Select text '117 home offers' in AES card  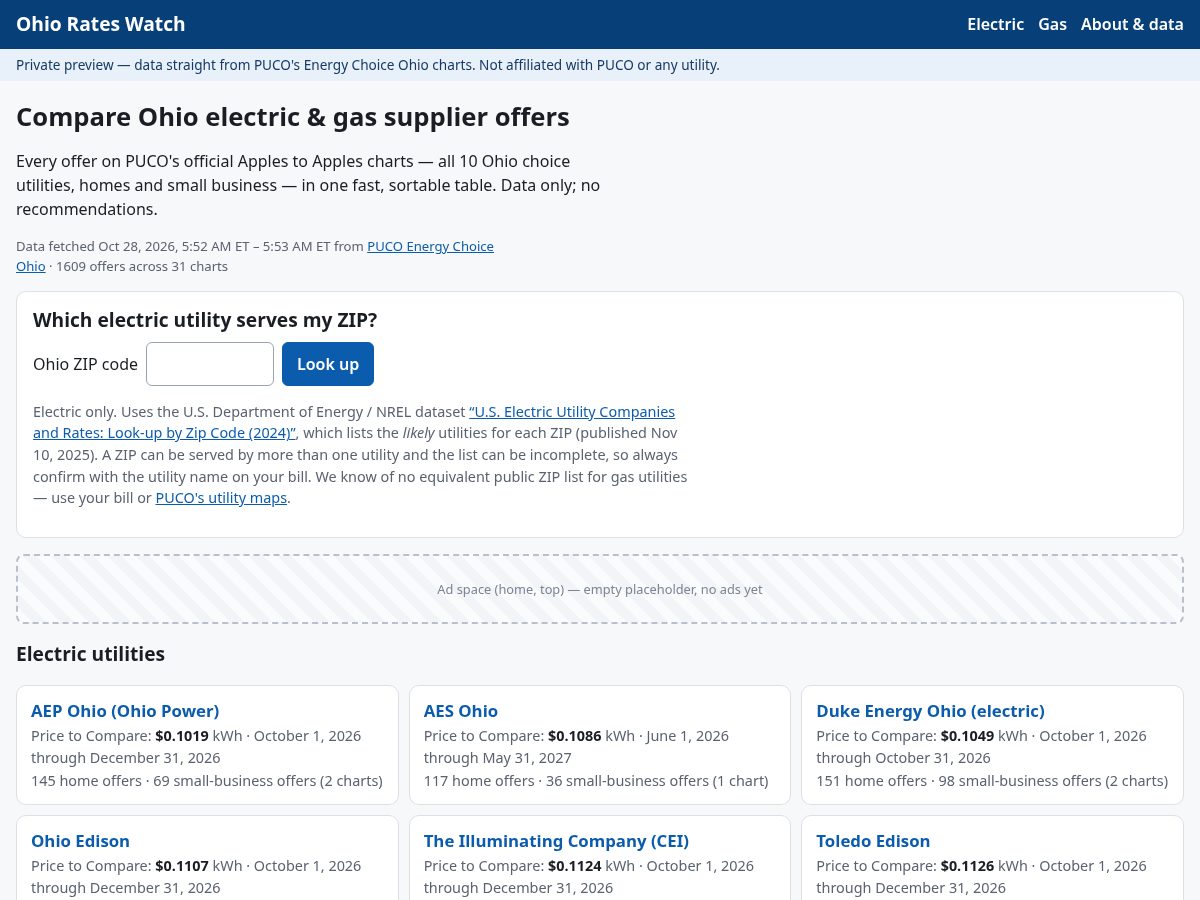pos(479,781)
